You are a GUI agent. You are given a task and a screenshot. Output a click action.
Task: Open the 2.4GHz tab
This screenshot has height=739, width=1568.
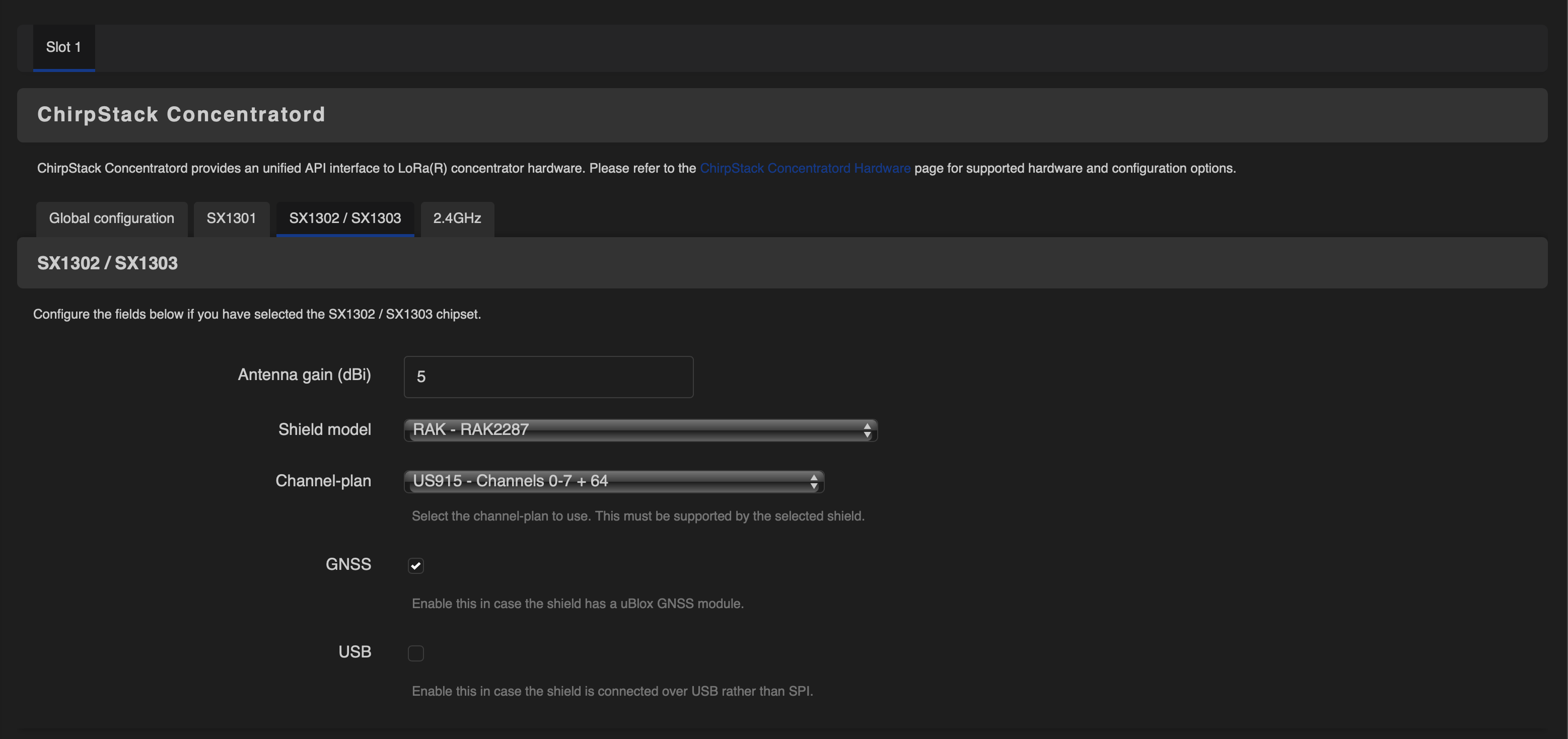pos(457,218)
